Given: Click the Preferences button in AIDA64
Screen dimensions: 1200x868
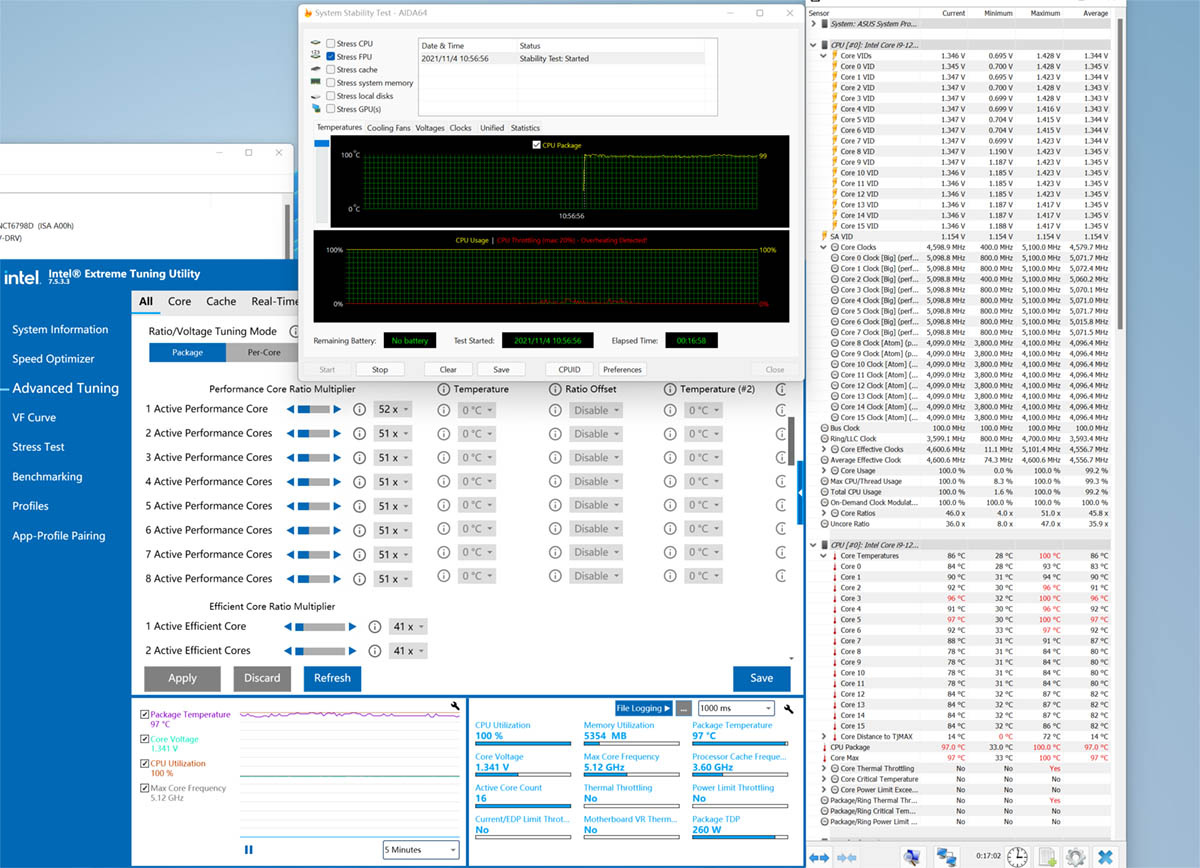Looking at the screenshot, I should (x=622, y=369).
